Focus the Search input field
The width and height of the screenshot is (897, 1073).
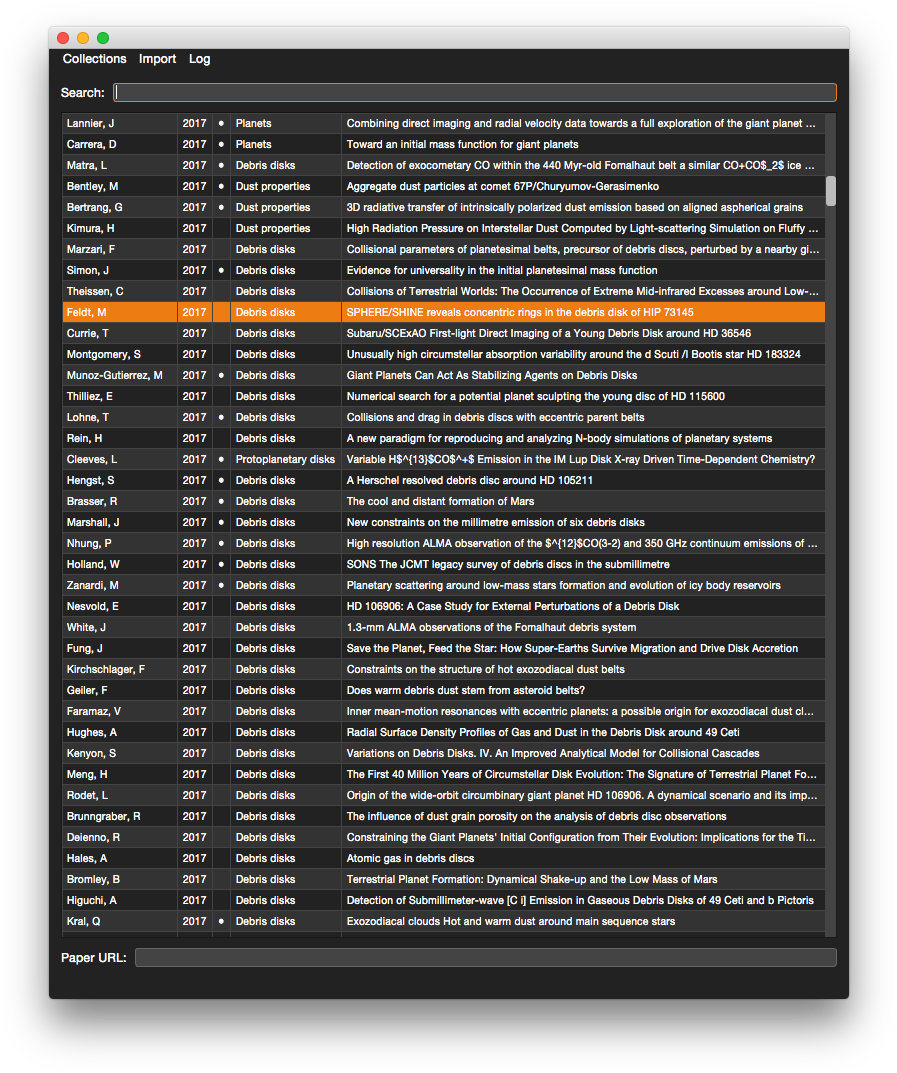pyautogui.click(x=475, y=92)
